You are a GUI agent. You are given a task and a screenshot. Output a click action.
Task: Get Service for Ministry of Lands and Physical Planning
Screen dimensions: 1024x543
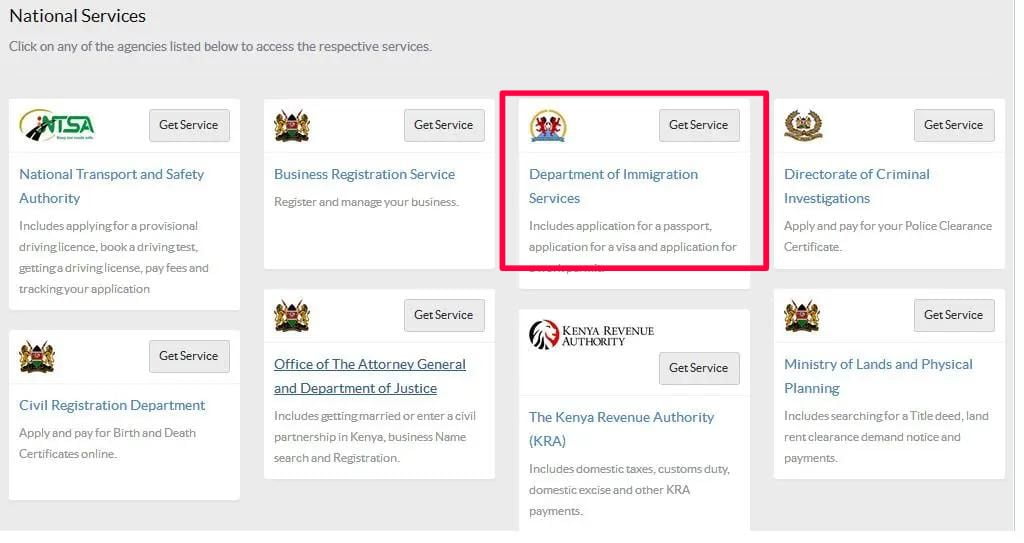[x=954, y=315]
